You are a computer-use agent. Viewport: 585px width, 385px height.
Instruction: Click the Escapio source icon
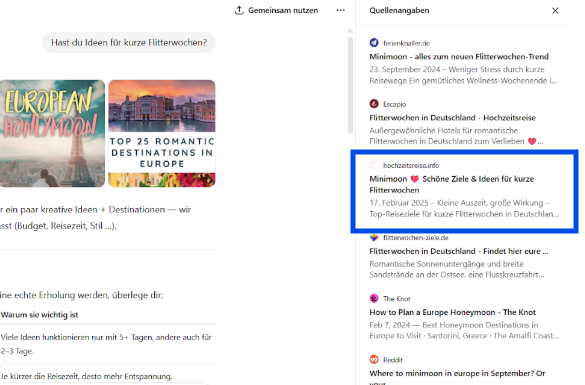pyautogui.click(x=374, y=104)
